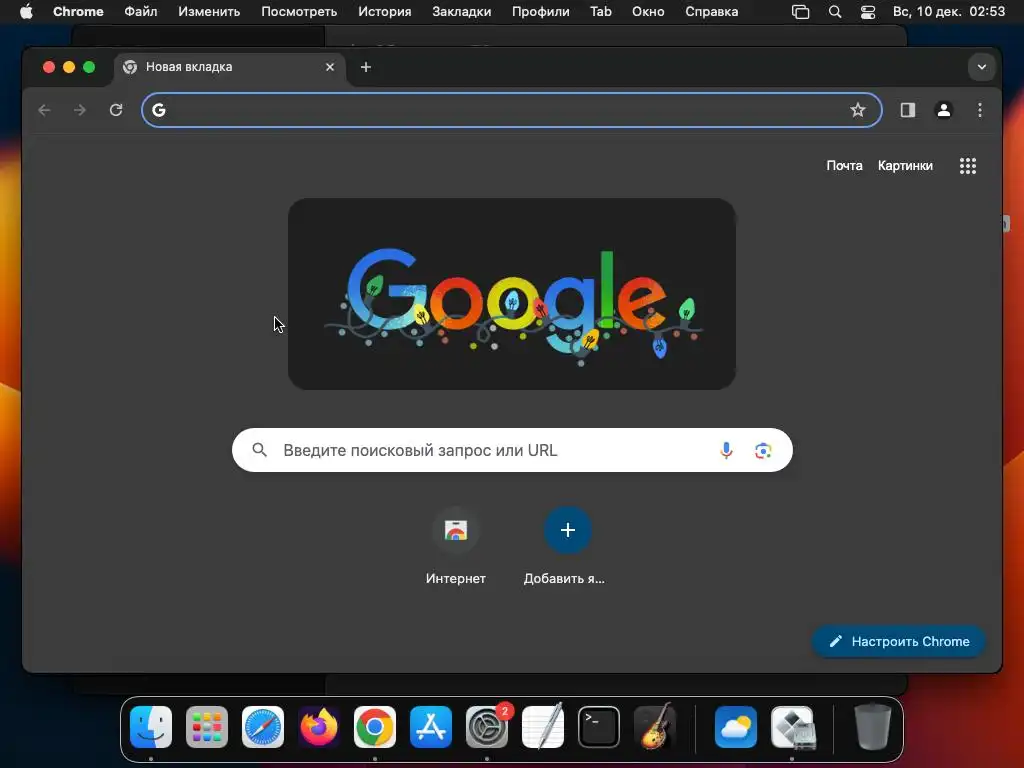Click the date and time in menu bar
The image size is (1024, 768).
(949, 12)
